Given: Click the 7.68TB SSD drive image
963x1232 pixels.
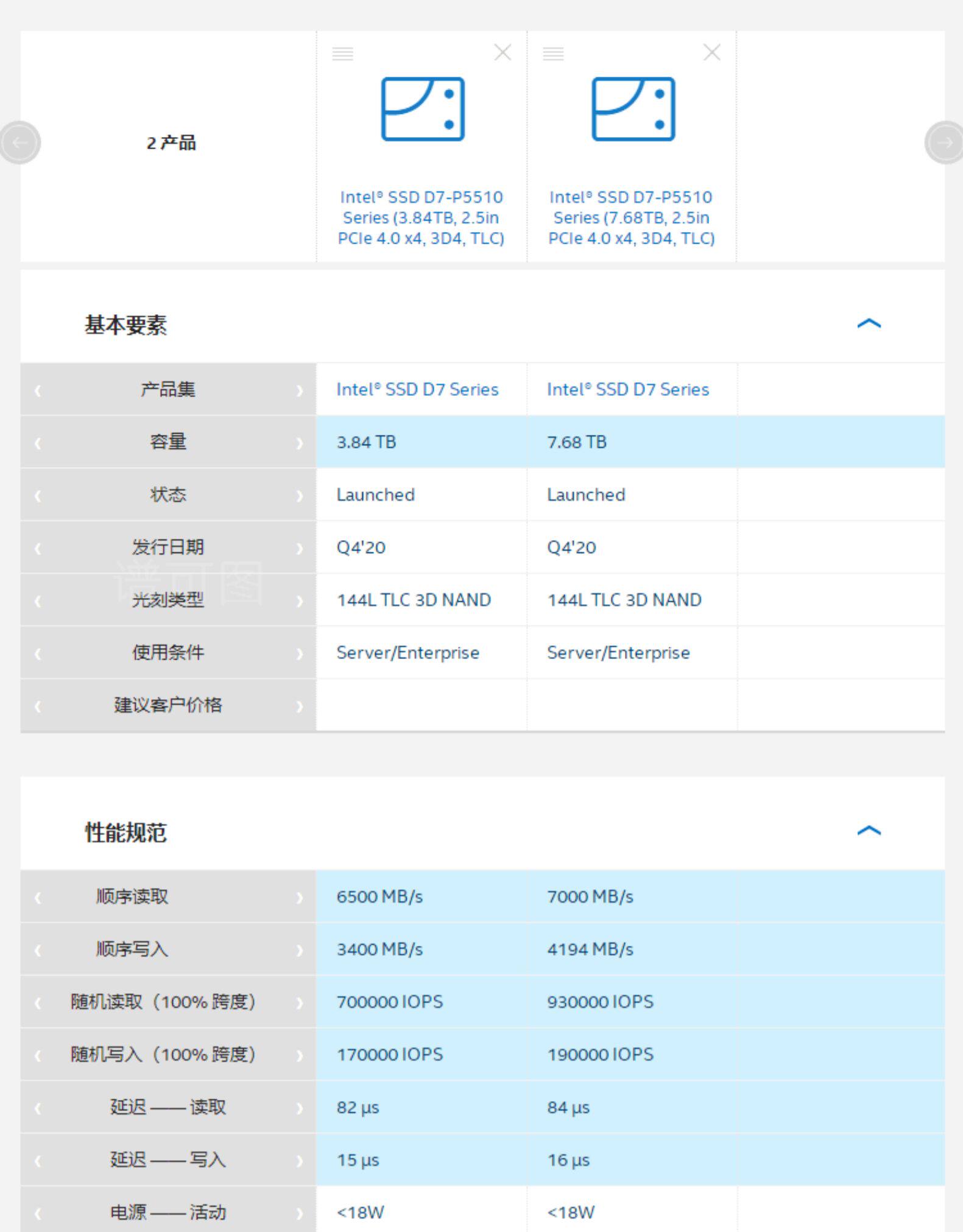Looking at the screenshot, I should (633, 109).
